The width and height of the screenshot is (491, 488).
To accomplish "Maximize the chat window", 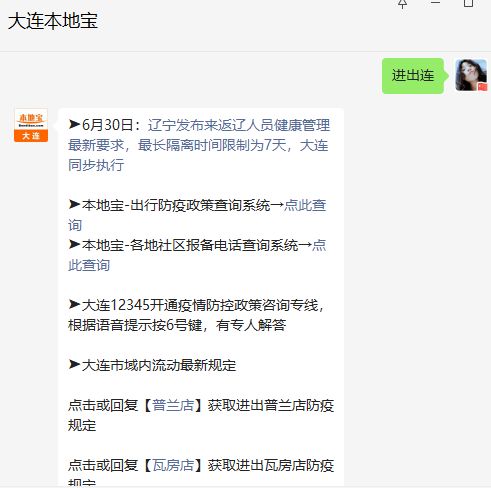I will pos(468,3).
